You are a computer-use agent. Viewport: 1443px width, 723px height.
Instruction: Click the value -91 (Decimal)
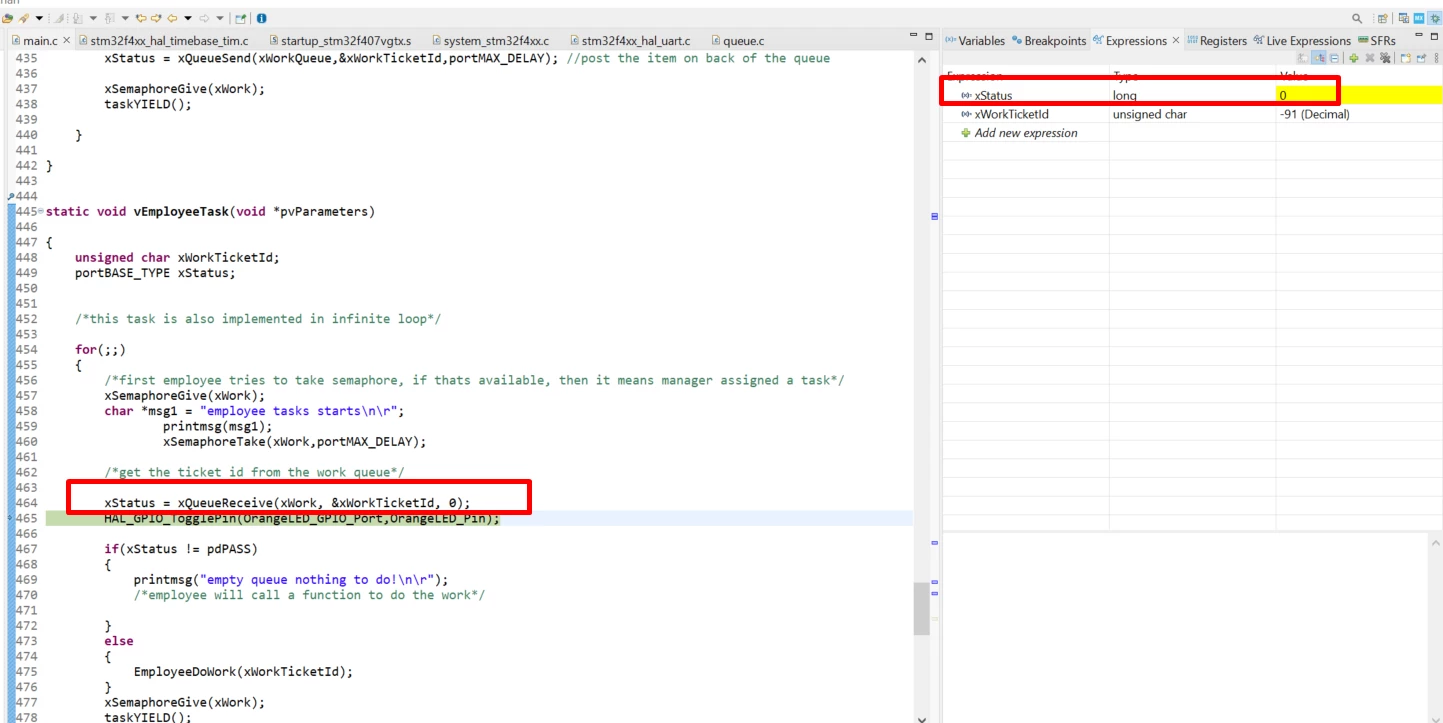coord(1314,114)
